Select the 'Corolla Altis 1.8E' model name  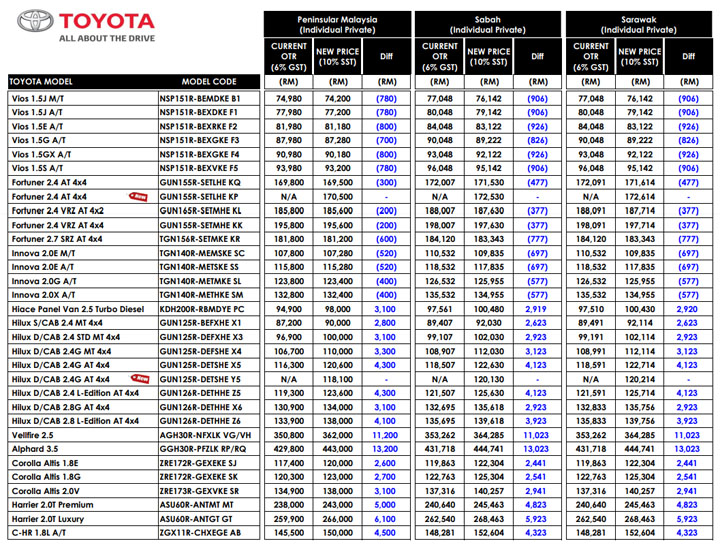(x=46, y=463)
